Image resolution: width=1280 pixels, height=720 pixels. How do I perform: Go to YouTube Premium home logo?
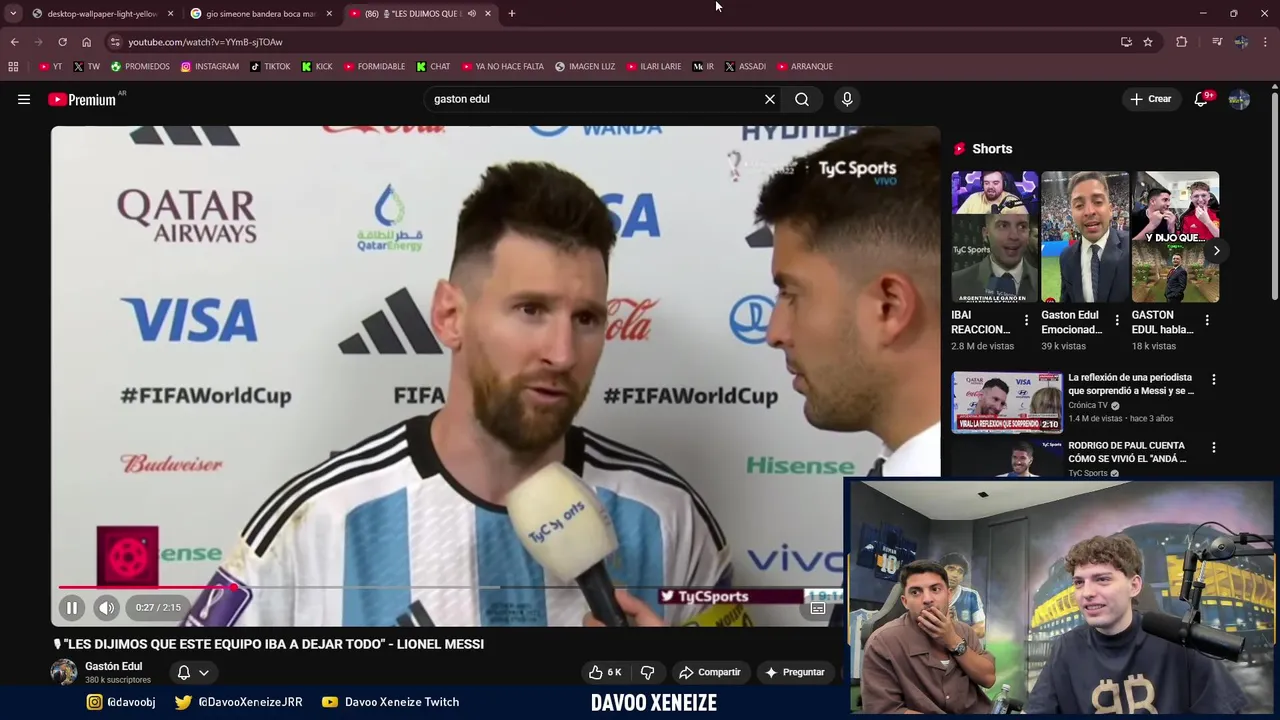point(82,99)
